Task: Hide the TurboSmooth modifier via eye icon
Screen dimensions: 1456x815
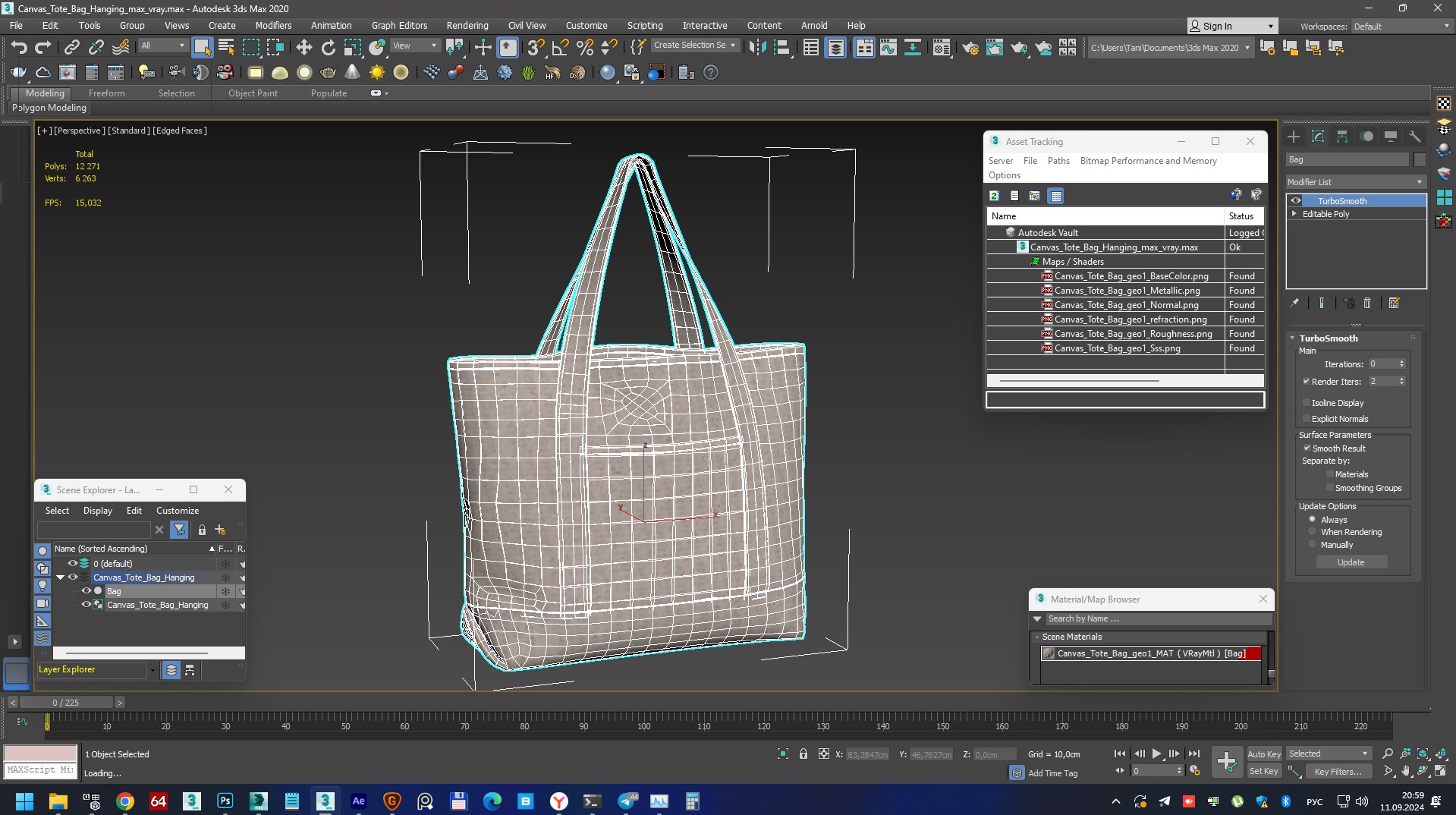Action: click(x=1296, y=201)
